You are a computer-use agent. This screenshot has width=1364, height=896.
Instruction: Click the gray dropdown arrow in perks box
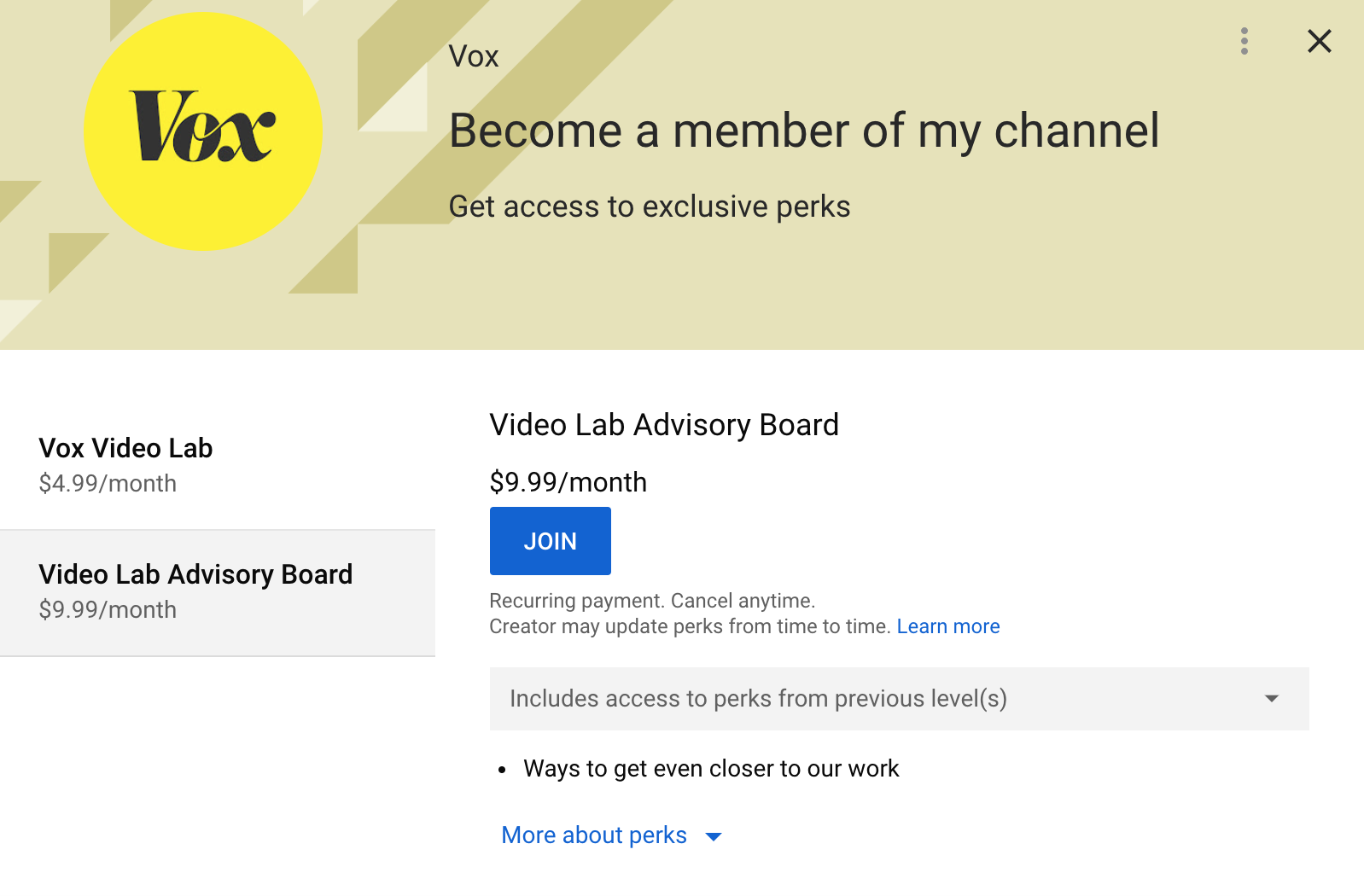[1272, 699]
